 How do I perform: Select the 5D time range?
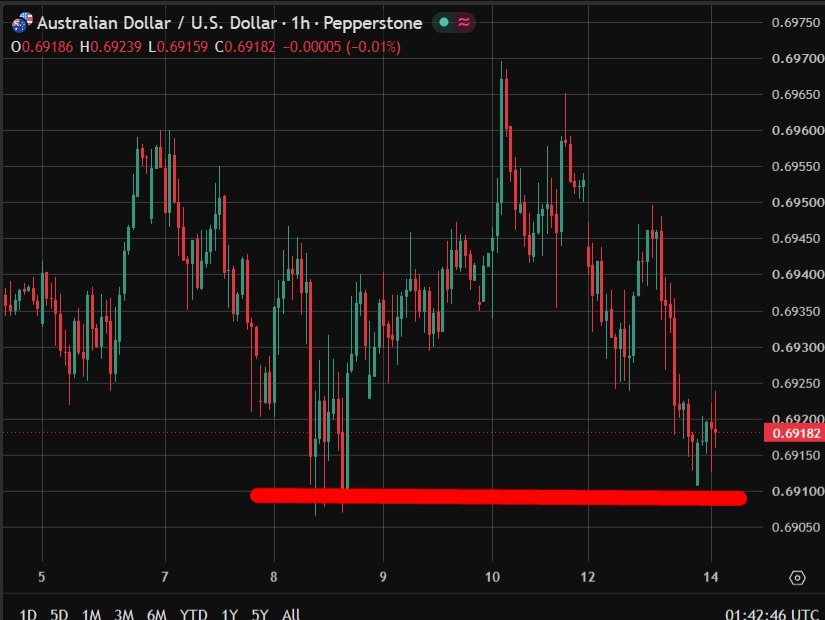59,614
